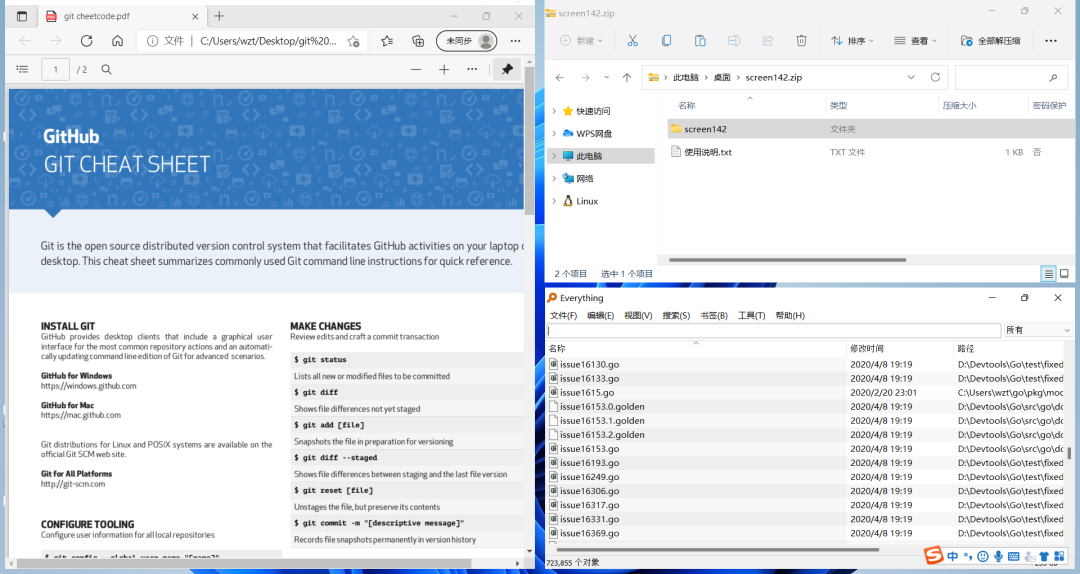Open Explorer recent locations dropdown
Image resolution: width=1080 pixels, height=574 pixels.
click(x=606, y=77)
